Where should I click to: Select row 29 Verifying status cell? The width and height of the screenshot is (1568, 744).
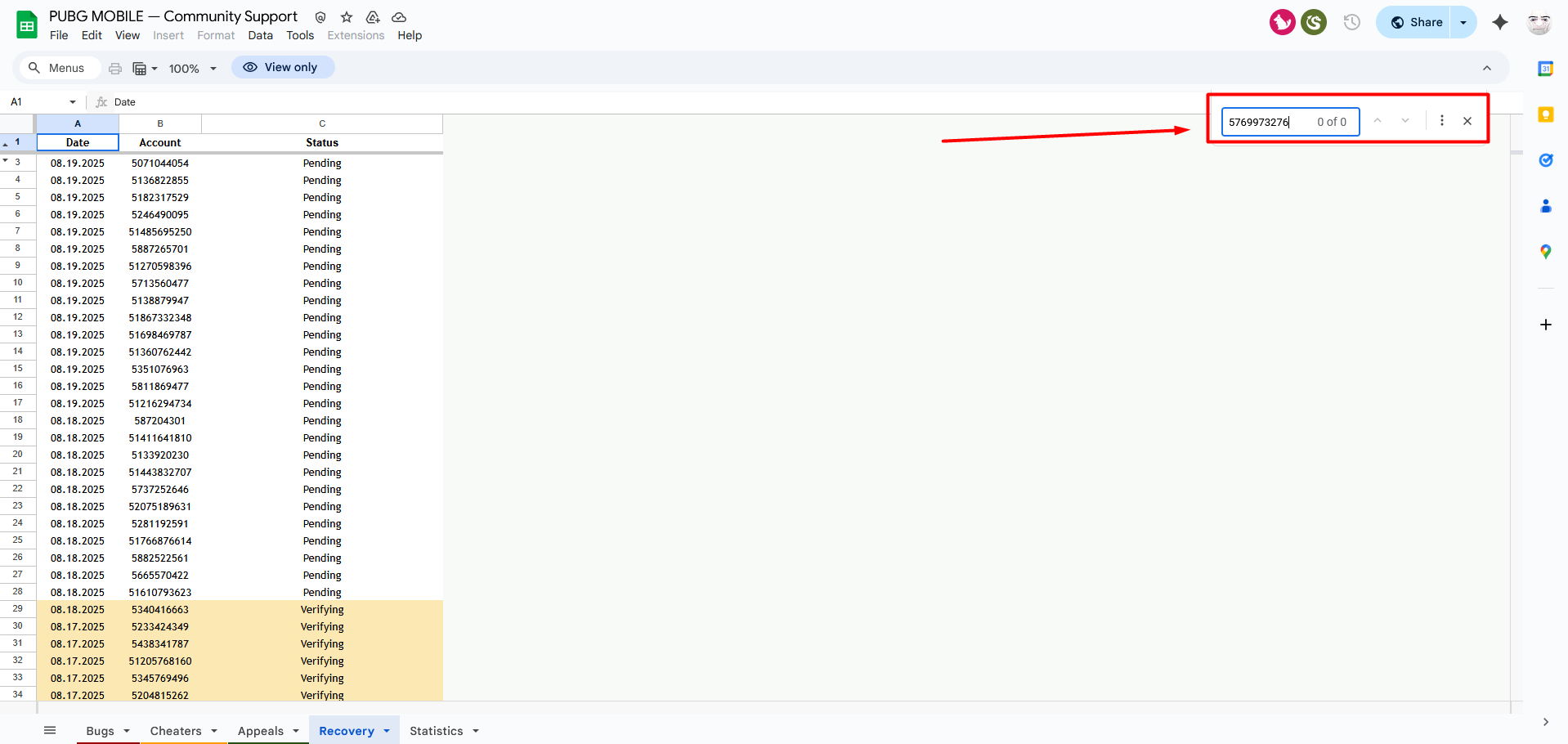pyautogui.click(x=322, y=609)
